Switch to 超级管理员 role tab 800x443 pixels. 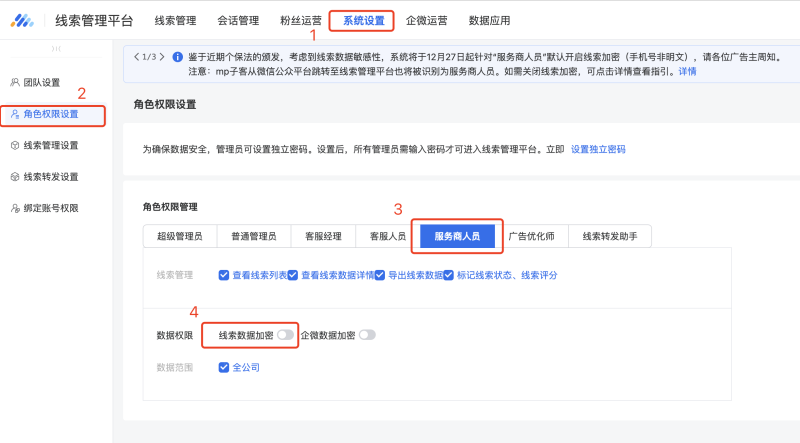tap(180, 236)
